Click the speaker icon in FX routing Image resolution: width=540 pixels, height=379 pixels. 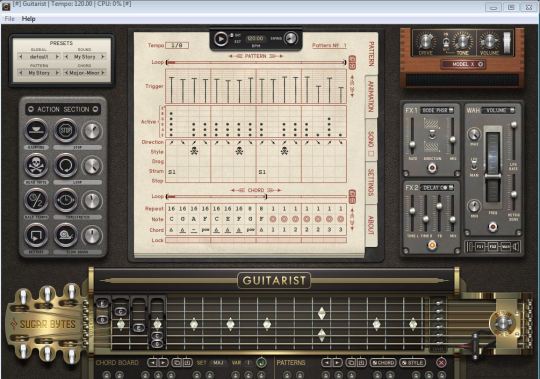pos(516,246)
